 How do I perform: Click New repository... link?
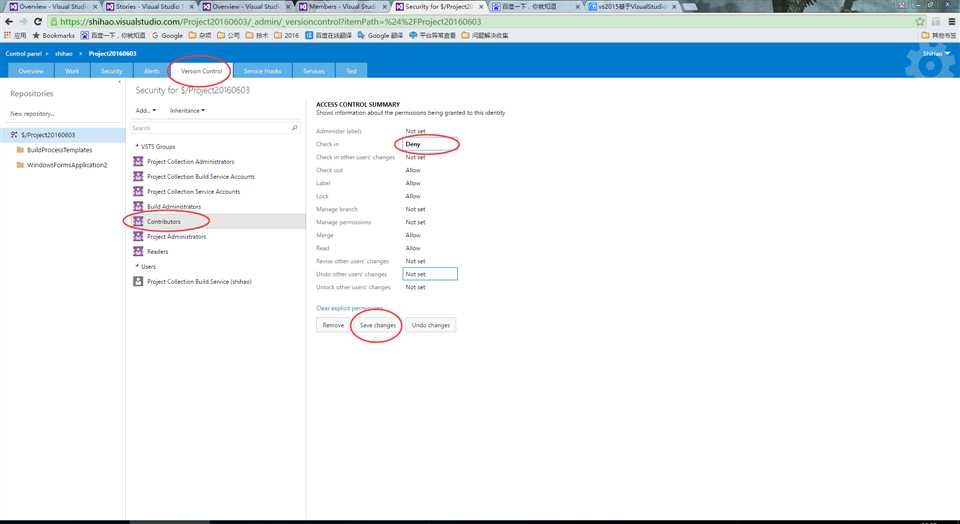pos(32,114)
